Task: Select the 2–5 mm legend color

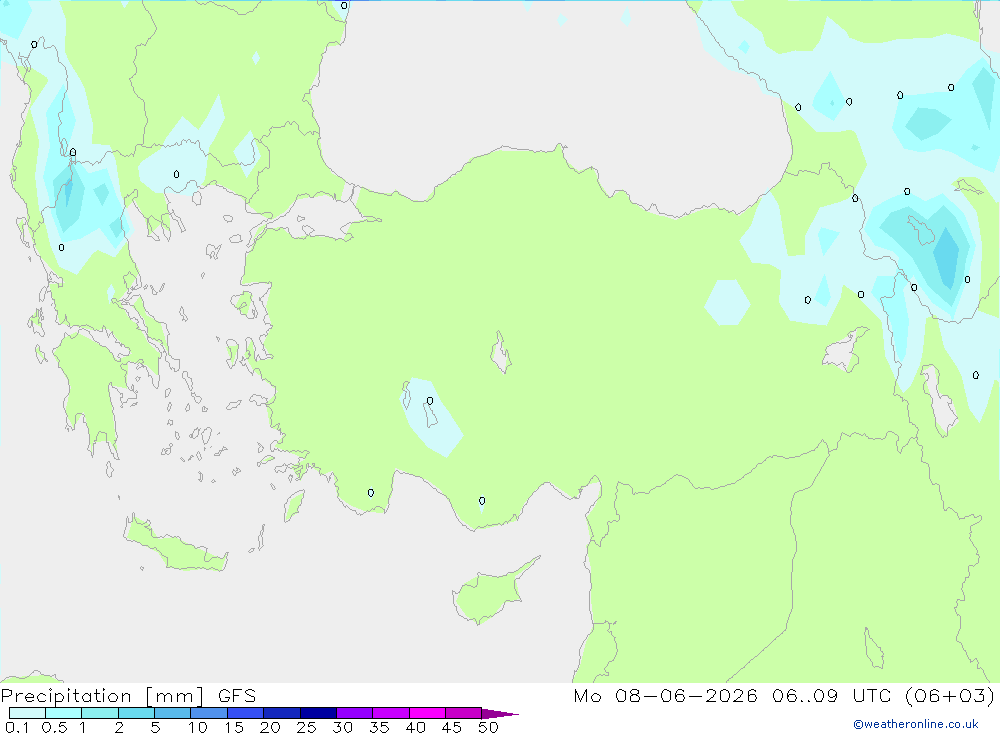Action: [136, 713]
